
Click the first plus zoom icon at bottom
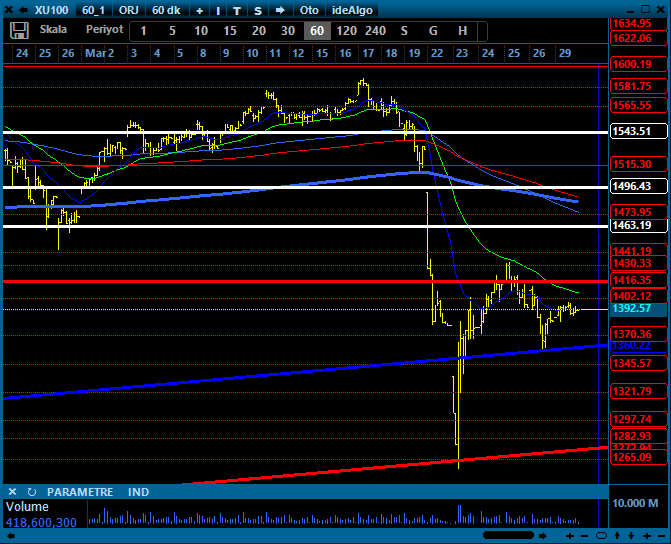tap(570, 536)
